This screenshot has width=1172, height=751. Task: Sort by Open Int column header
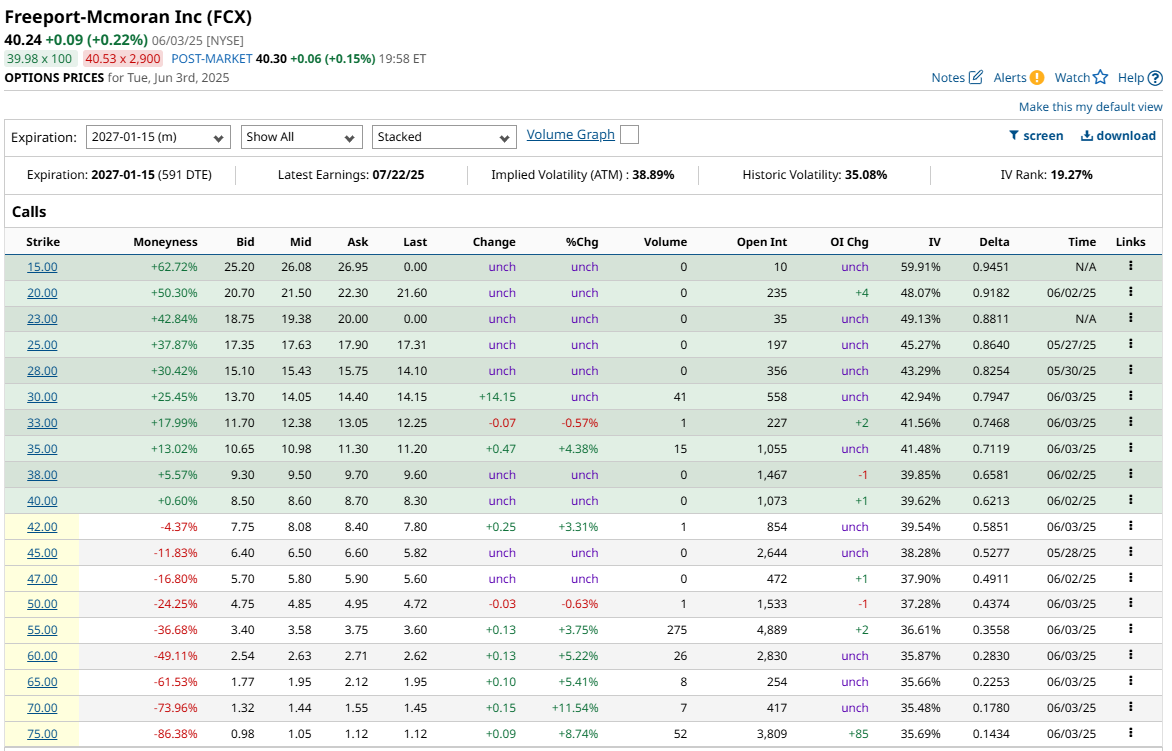click(762, 242)
